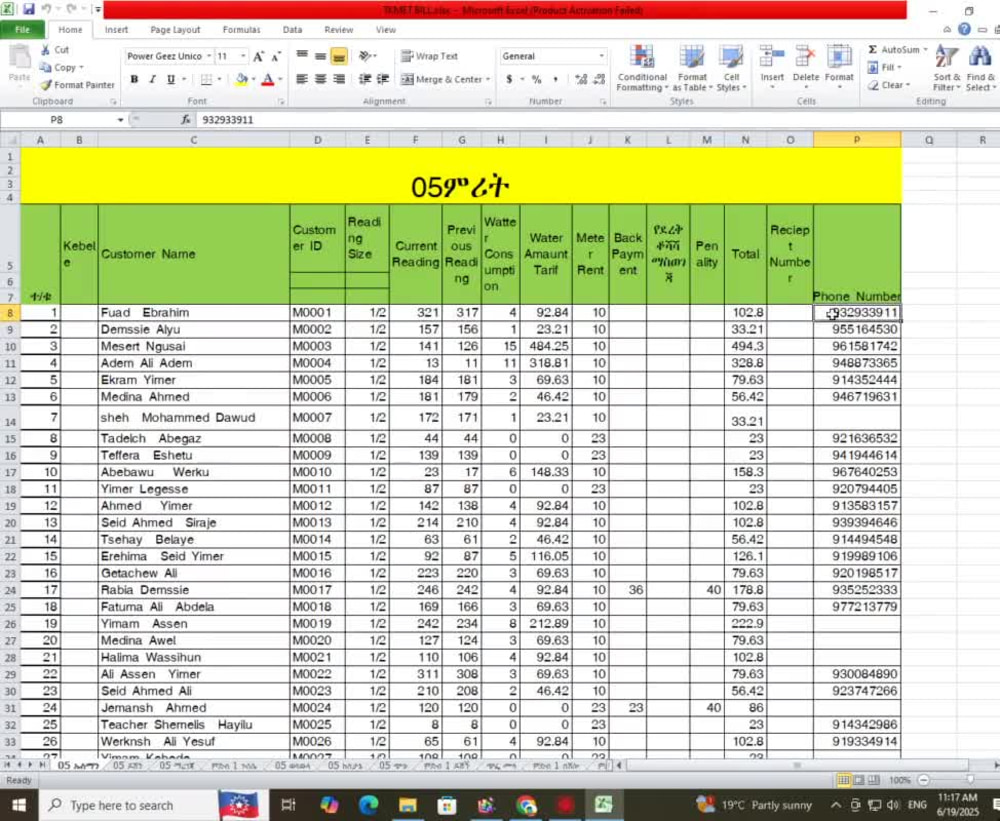Click the Windows Start button

coord(18,805)
